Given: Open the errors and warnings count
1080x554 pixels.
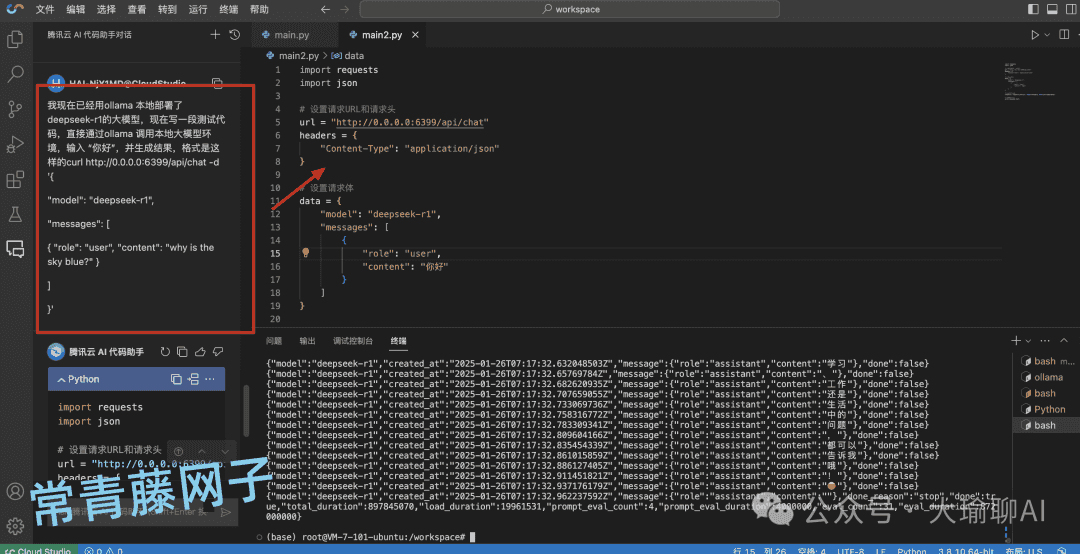Looking at the screenshot, I should click(x=103, y=551).
